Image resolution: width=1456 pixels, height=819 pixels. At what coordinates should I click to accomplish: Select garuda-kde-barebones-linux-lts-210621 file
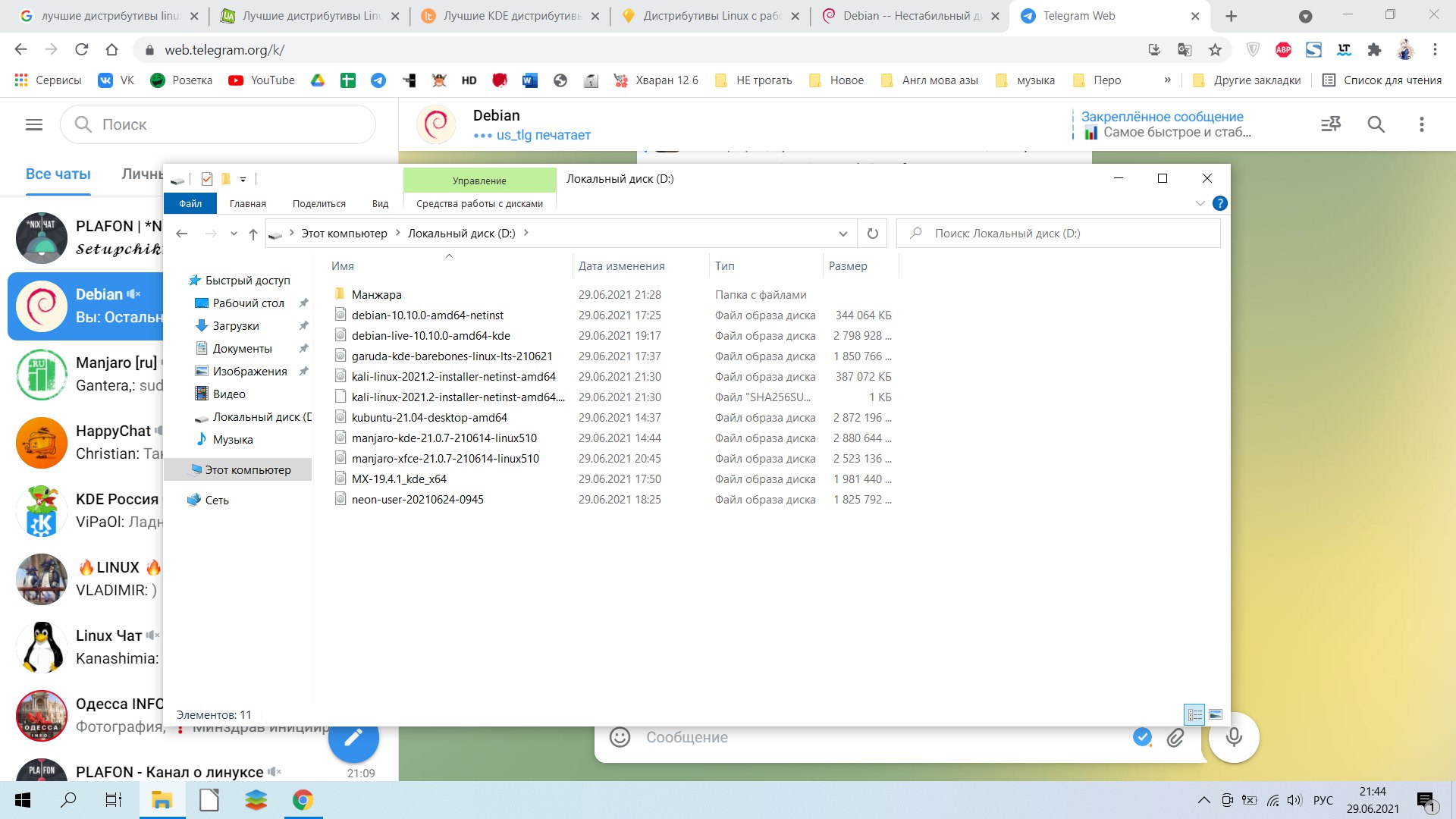coord(451,356)
